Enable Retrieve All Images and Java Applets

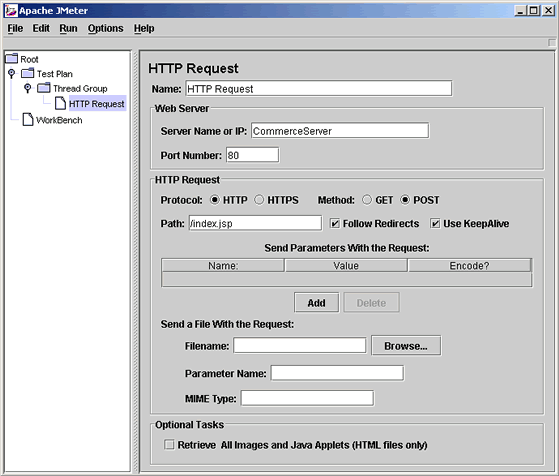point(169,445)
